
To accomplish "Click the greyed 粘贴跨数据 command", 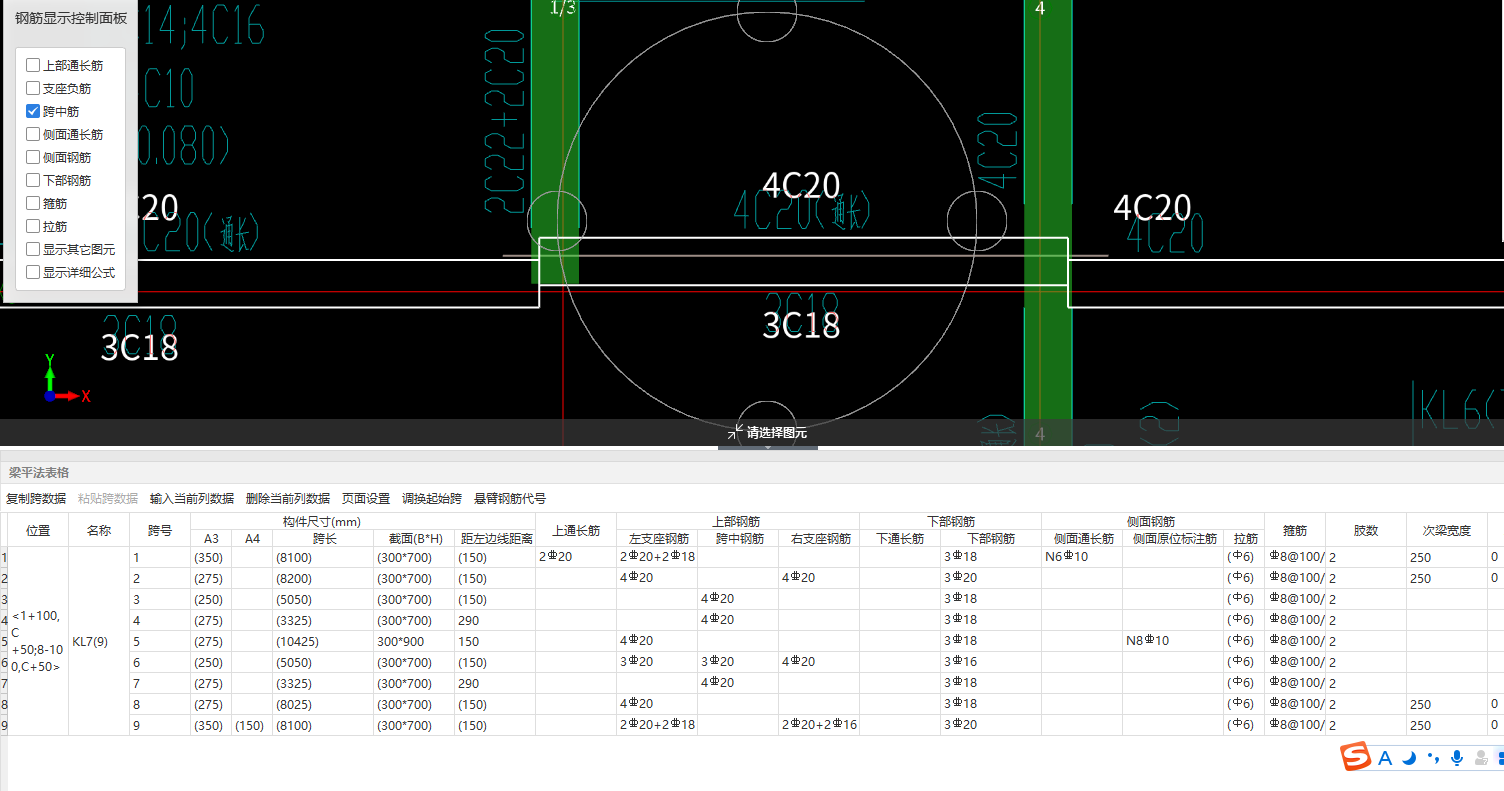I will coord(108,498).
